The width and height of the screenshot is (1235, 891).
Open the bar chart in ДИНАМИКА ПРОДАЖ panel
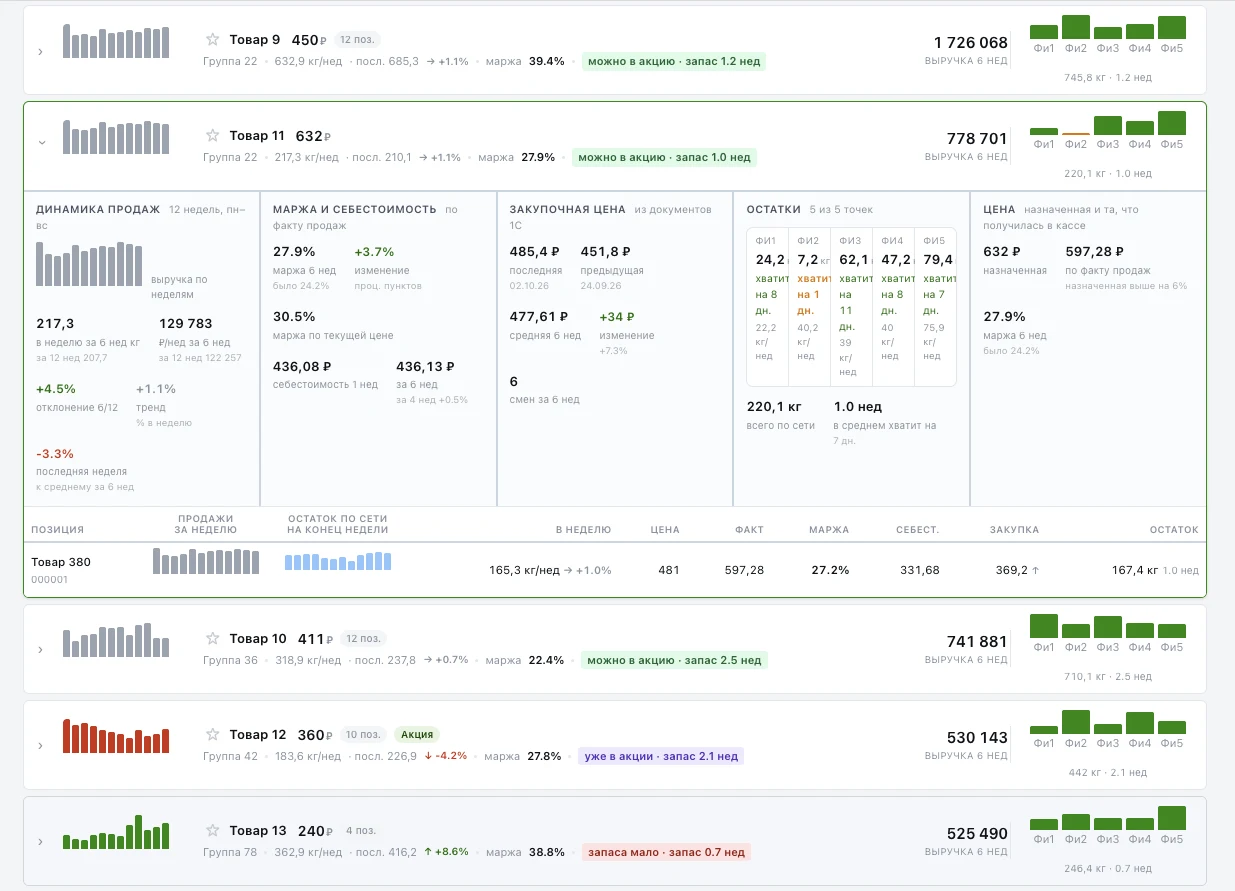pos(89,264)
